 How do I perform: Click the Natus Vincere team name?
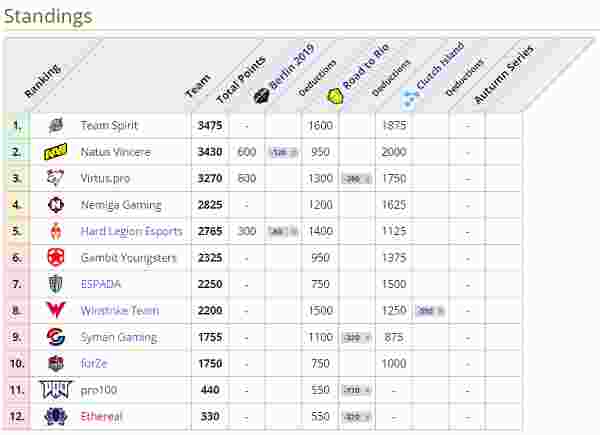(x=116, y=152)
